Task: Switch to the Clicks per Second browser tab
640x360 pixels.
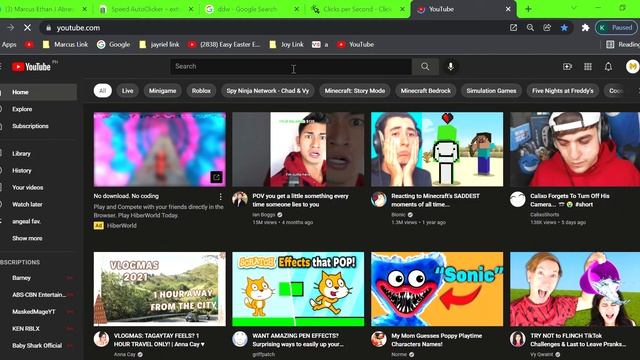Action: pyautogui.click(x=358, y=9)
